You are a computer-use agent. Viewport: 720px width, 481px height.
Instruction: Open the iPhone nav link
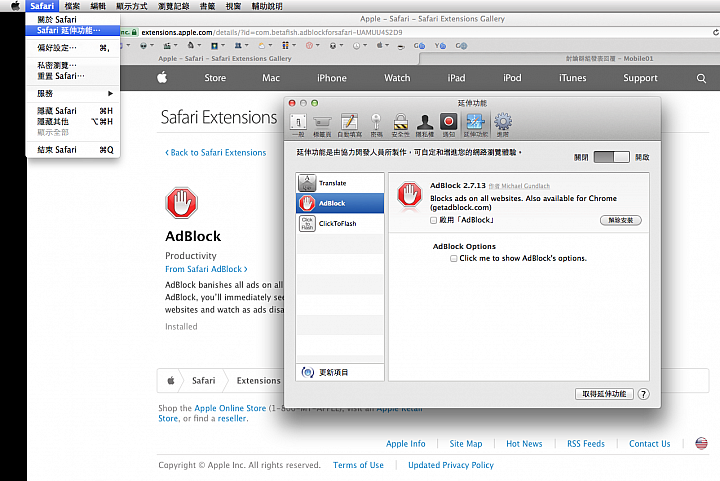(x=332, y=78)
